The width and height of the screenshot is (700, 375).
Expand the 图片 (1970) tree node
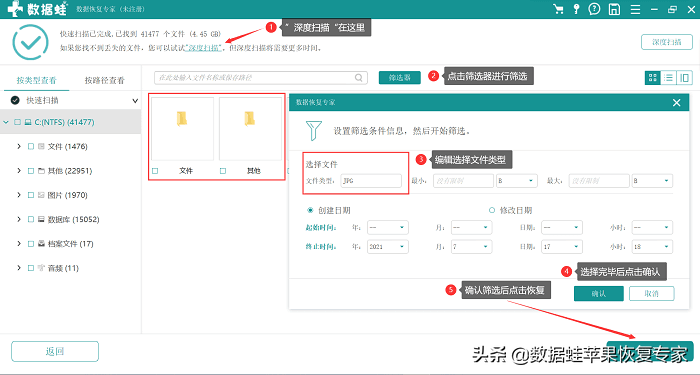coord(19,195)
